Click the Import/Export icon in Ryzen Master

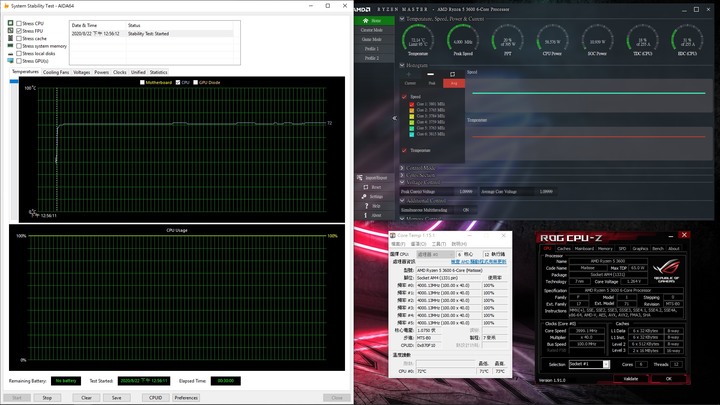(360, 178)
